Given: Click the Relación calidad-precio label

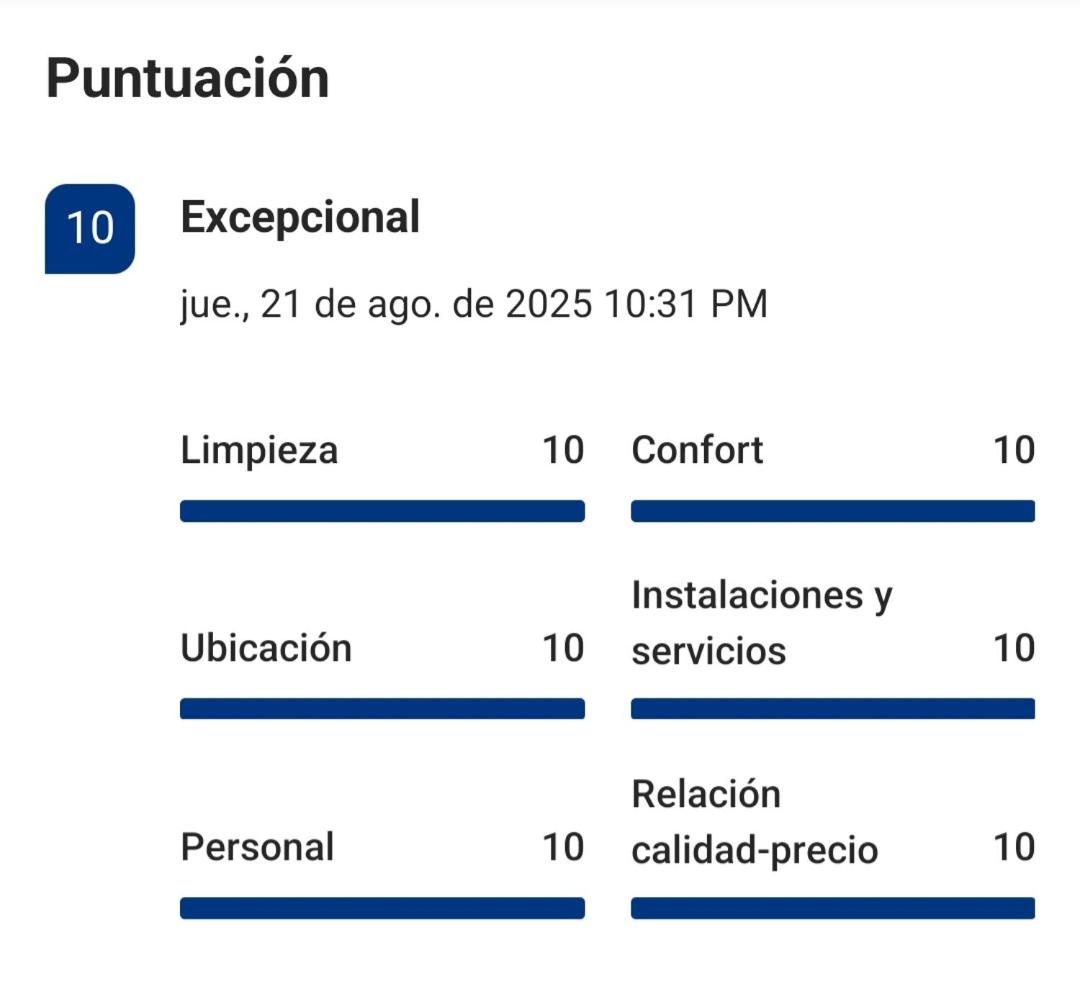Looking at the screenshot, I should (x=754, y=822).
